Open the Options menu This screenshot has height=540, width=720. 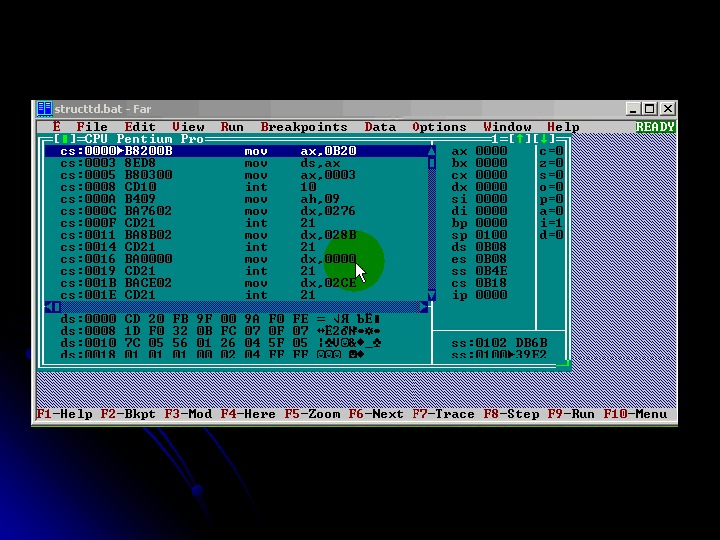click(x=439, y=126)
